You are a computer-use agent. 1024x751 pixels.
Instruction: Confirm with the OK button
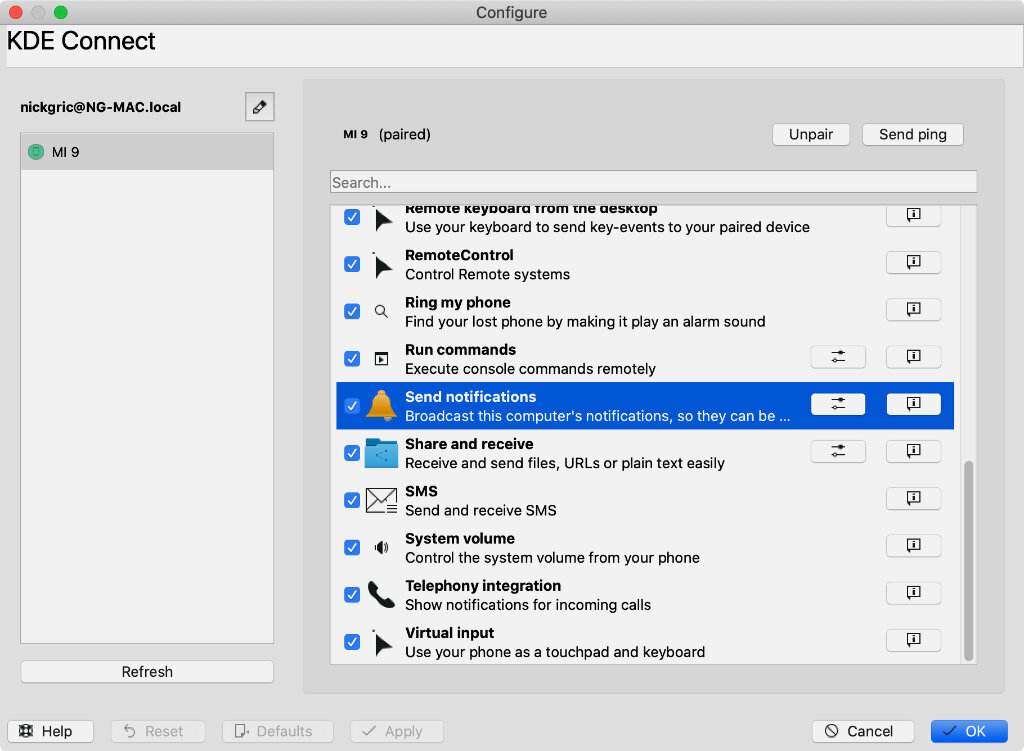point(968,731)
